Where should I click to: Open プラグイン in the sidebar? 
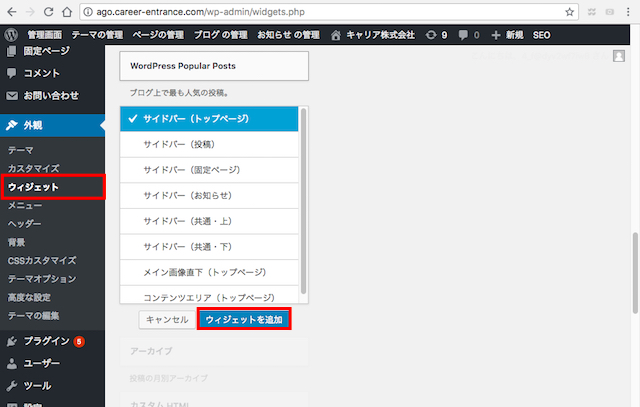tap(48, 341)
